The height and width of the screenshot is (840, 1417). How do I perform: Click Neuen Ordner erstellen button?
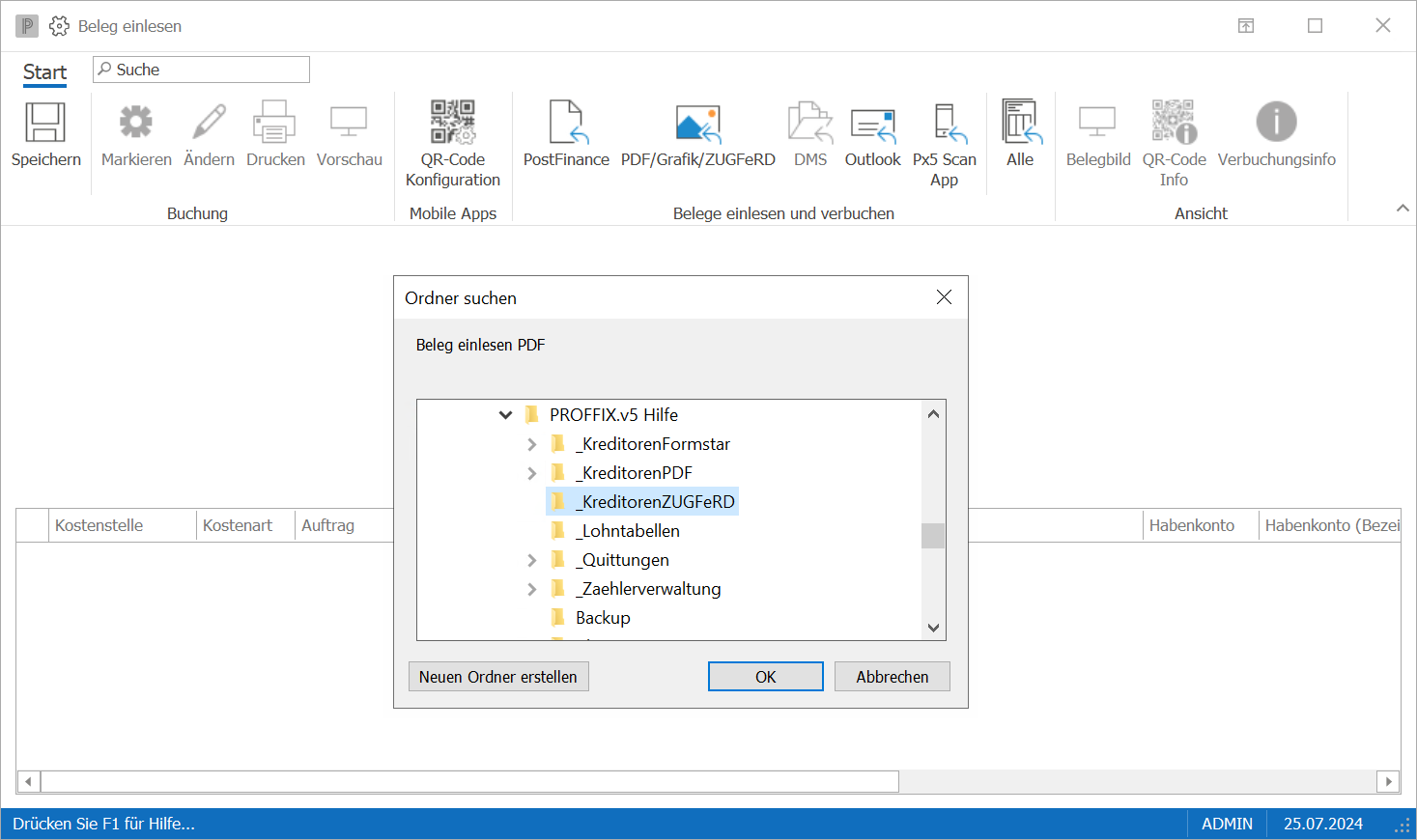[498, 677]
